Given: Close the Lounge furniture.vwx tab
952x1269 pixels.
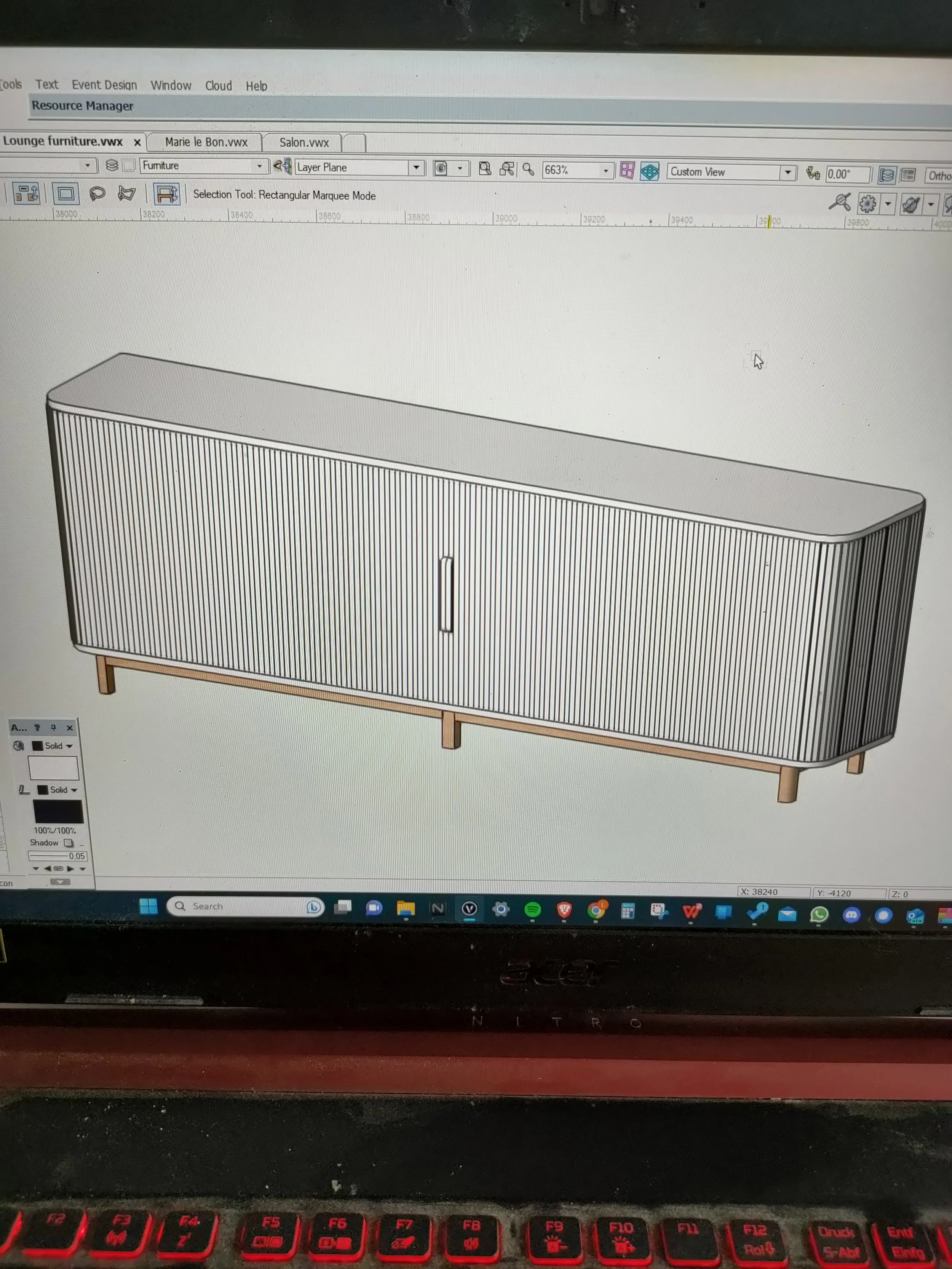Looking at the screenshot, I should click(x=137, y=142).
